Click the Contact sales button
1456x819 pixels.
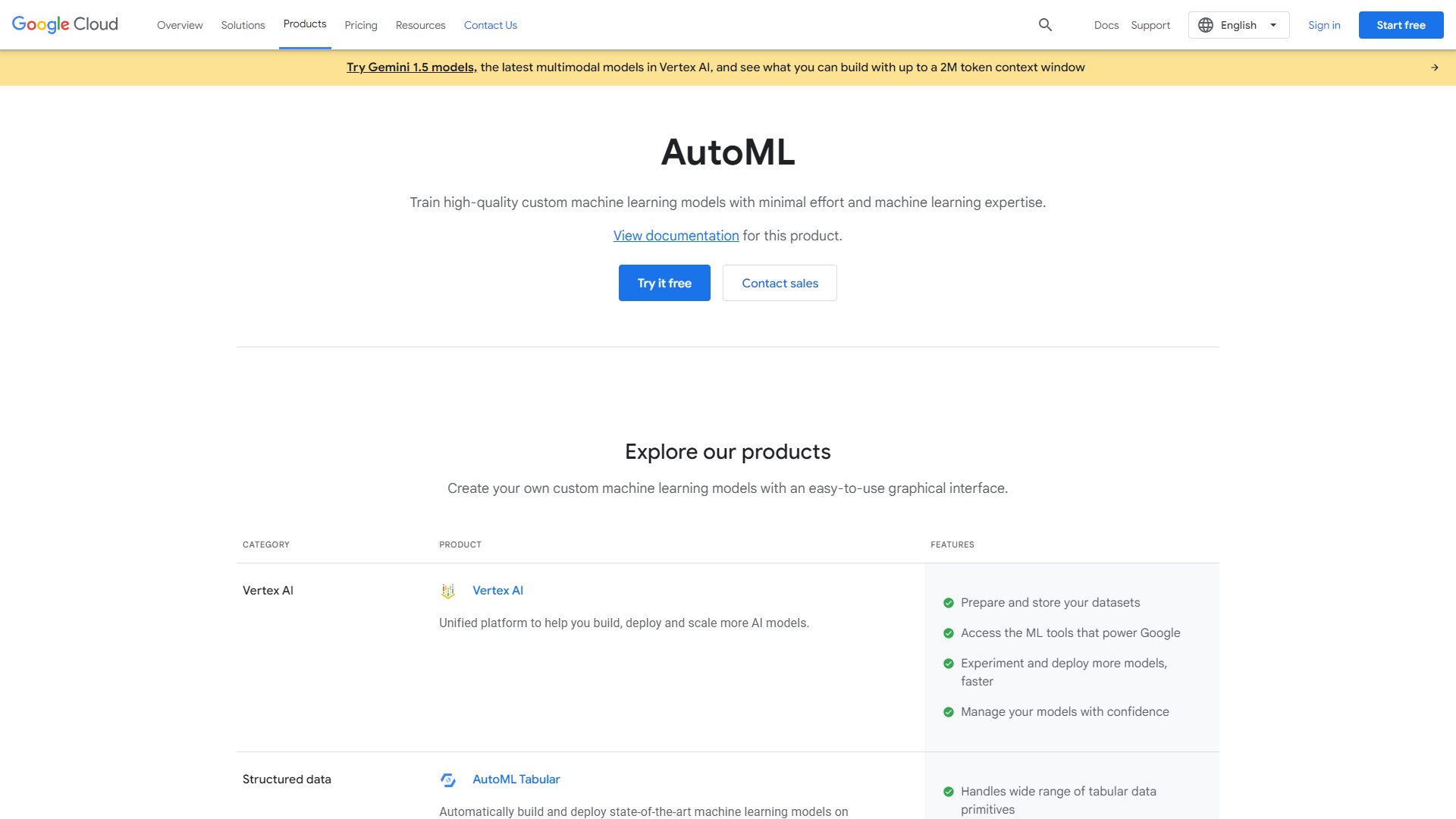[x=780, y=283]
